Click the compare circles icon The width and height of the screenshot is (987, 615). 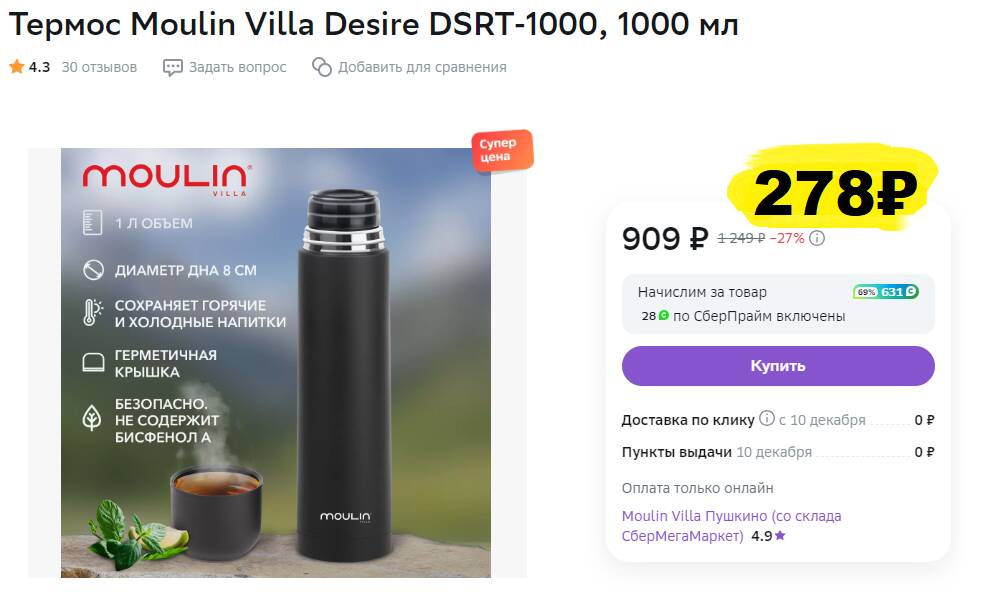click(322, 67)
